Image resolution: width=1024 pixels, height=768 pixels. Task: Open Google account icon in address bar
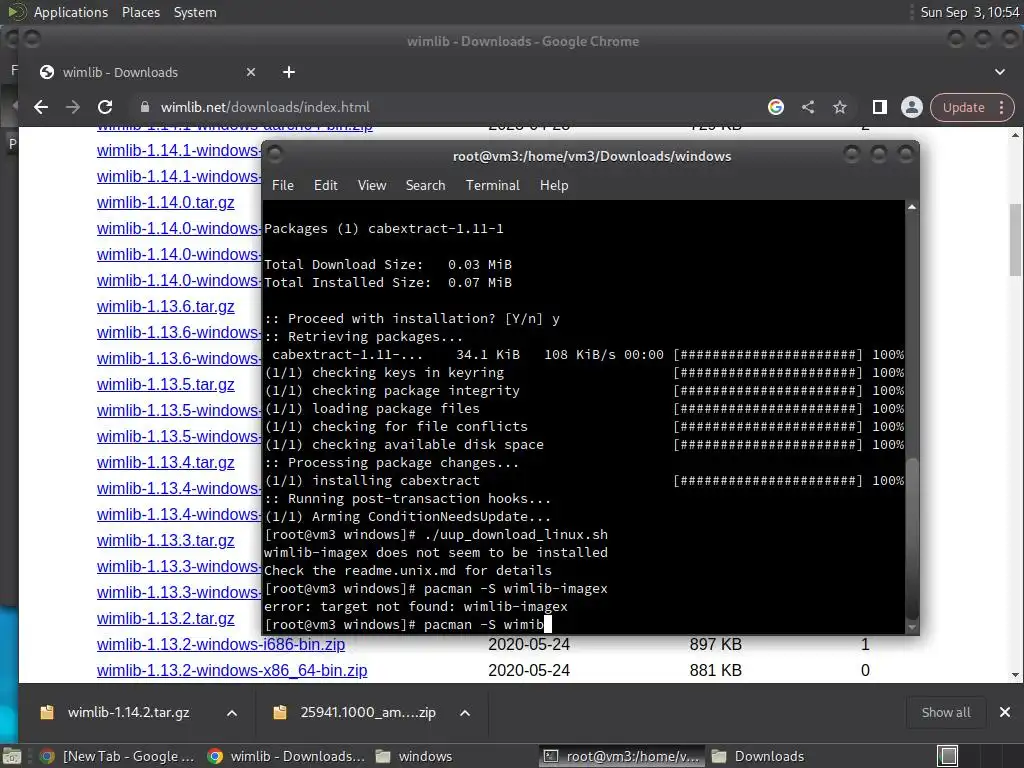(x=776, y=107)
